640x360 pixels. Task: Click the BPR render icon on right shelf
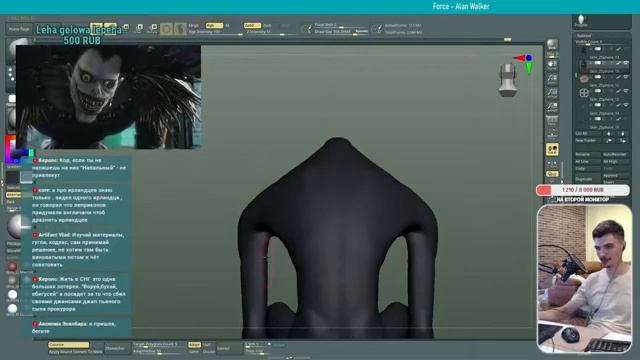coord(552,45)
